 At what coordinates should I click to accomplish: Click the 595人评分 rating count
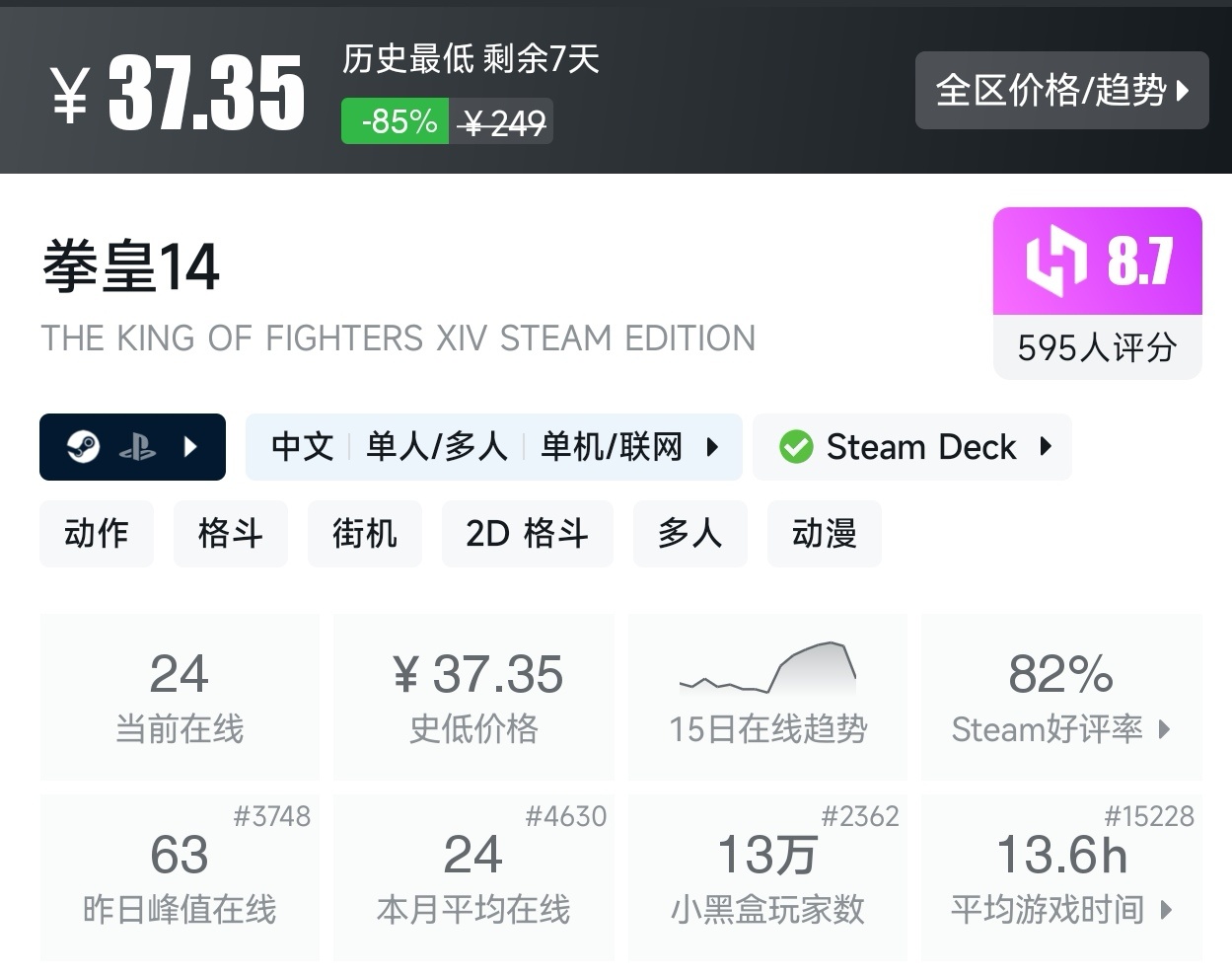point(1097,347)
